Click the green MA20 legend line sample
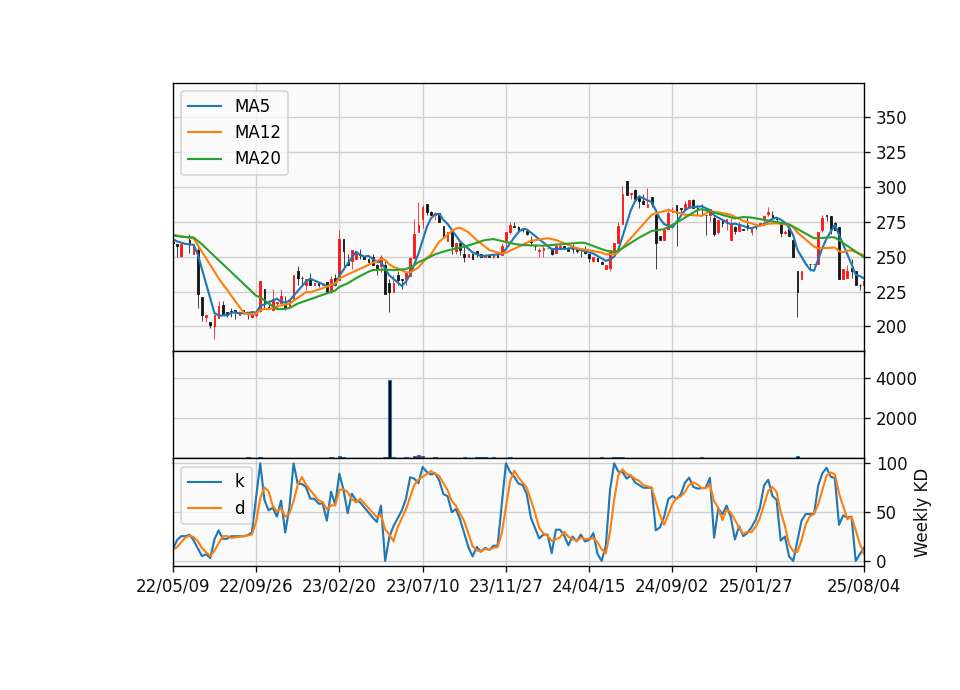This screenshot has height=690, width=960. pos(204,159)
